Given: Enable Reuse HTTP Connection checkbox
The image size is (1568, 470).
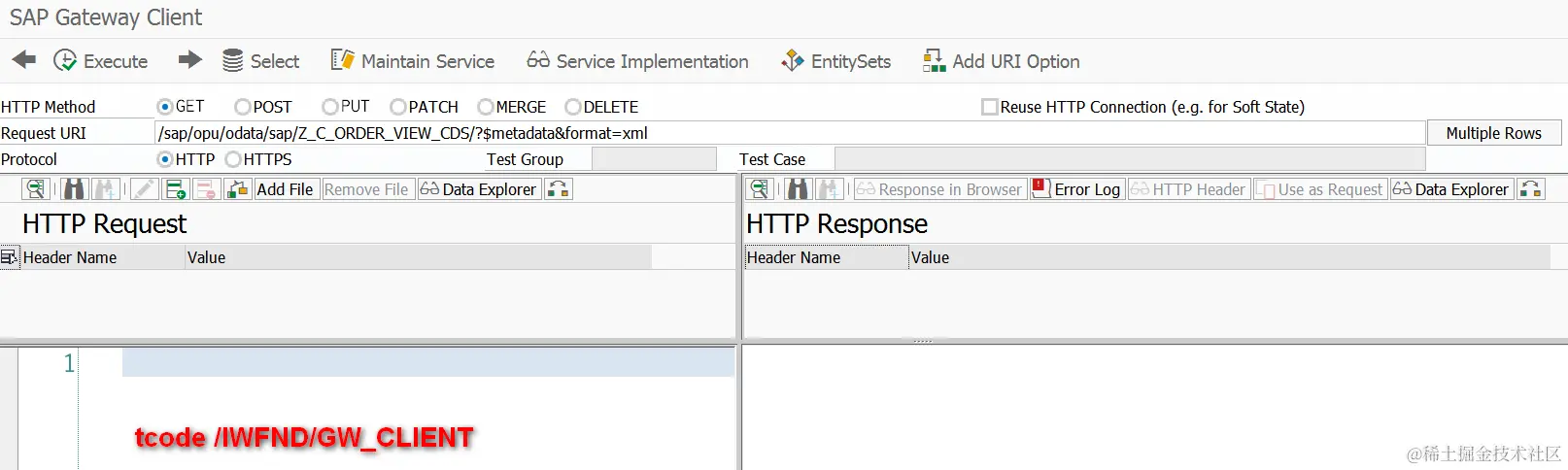Looking at the screenshot, I should coord(990,107).
